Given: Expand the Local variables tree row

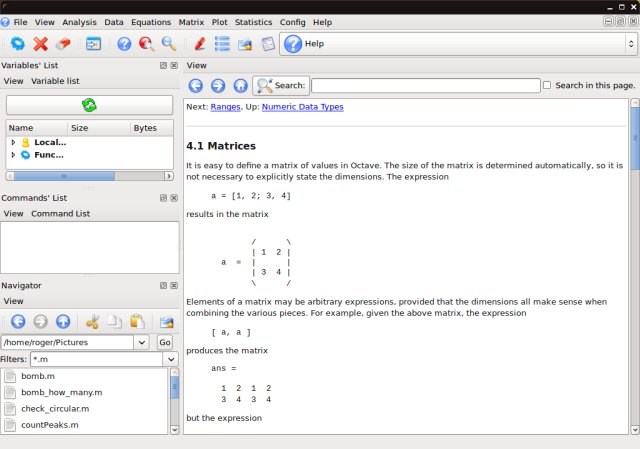Looking at the screenshot, I should (x=13, y=142).
